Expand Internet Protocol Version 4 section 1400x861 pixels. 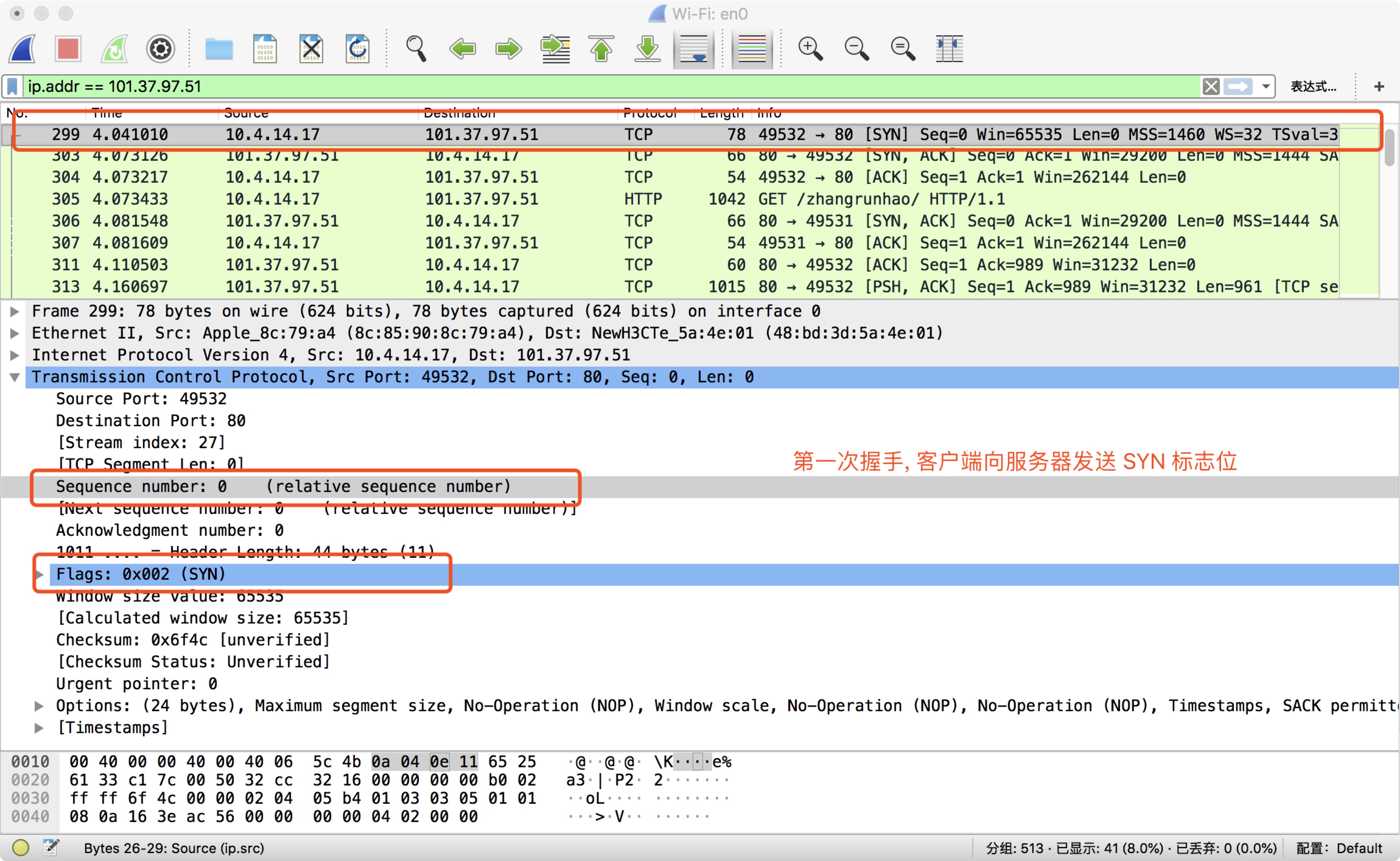[x=15, y=355]
